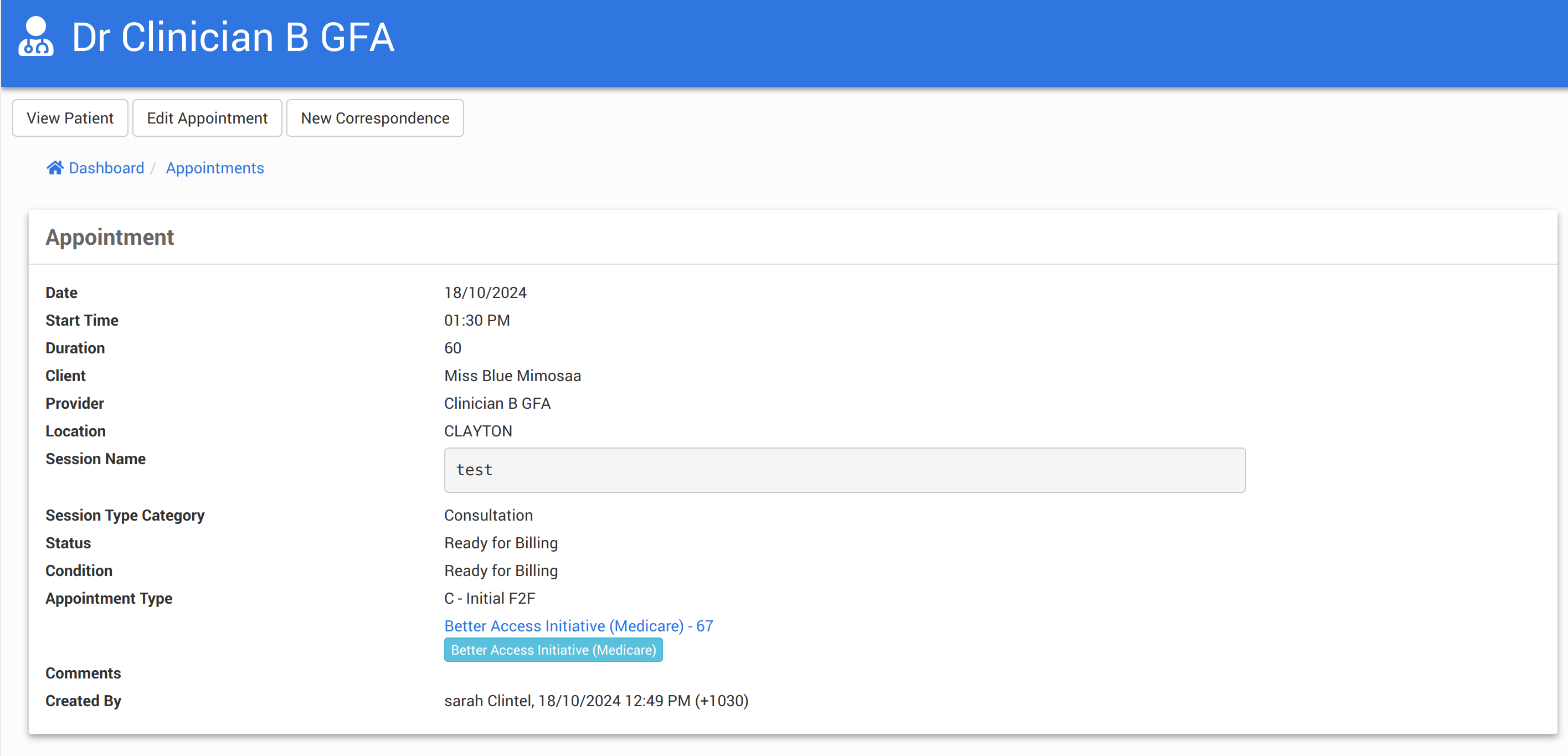Viewport: 1568px width, 756px height.
Task: Click the Ready for Billing status value
Action: pos(500,543)
